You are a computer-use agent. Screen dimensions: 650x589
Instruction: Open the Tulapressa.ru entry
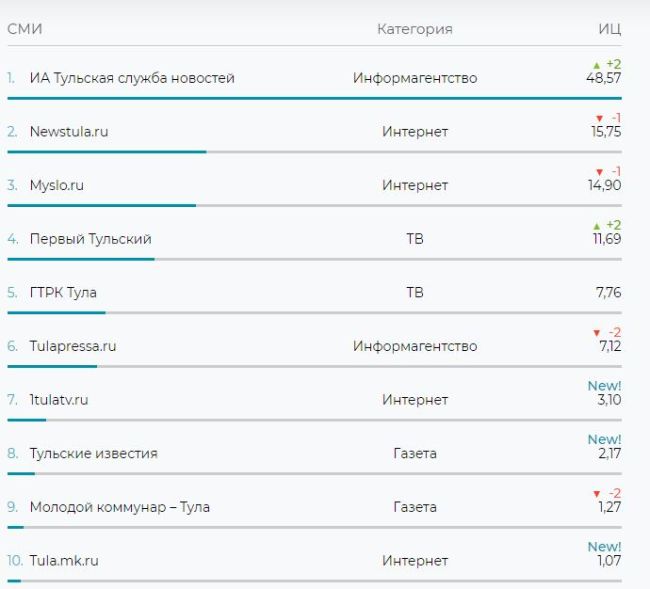(73, 346)
